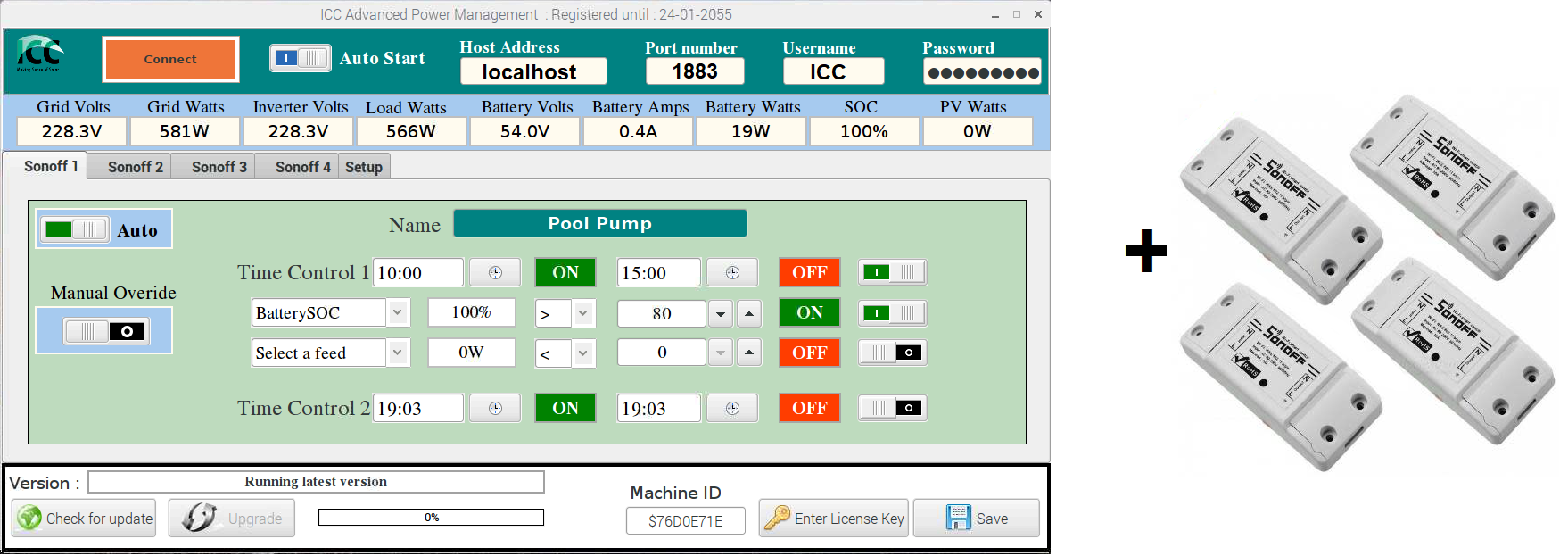Click the Running latest version status field
This screenshot has width=1568, height=556.
pyautogui.click(x=316, y=482)
